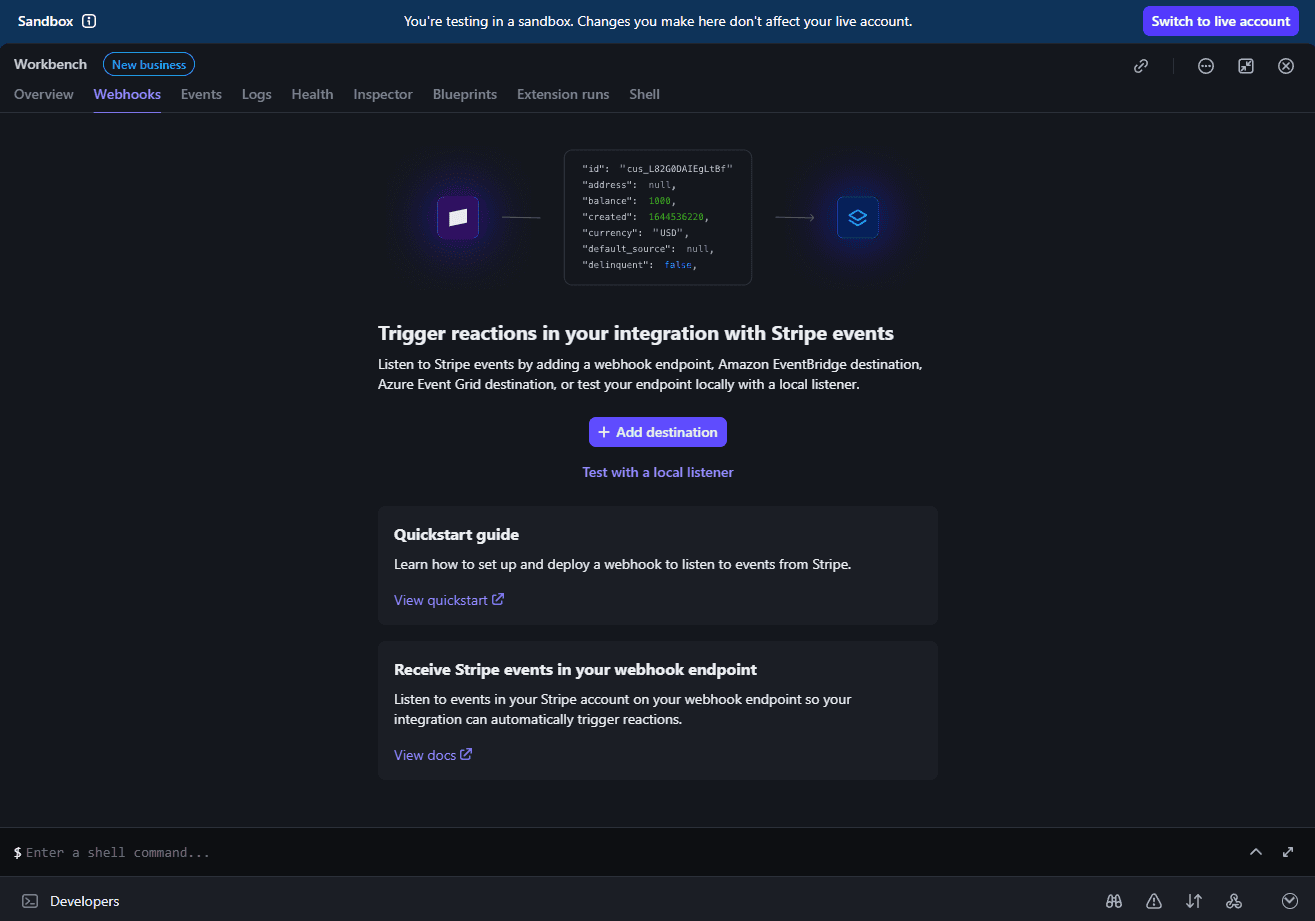Open the Overview tab
Screen dimensions: 1315x921
pos(44,94)
